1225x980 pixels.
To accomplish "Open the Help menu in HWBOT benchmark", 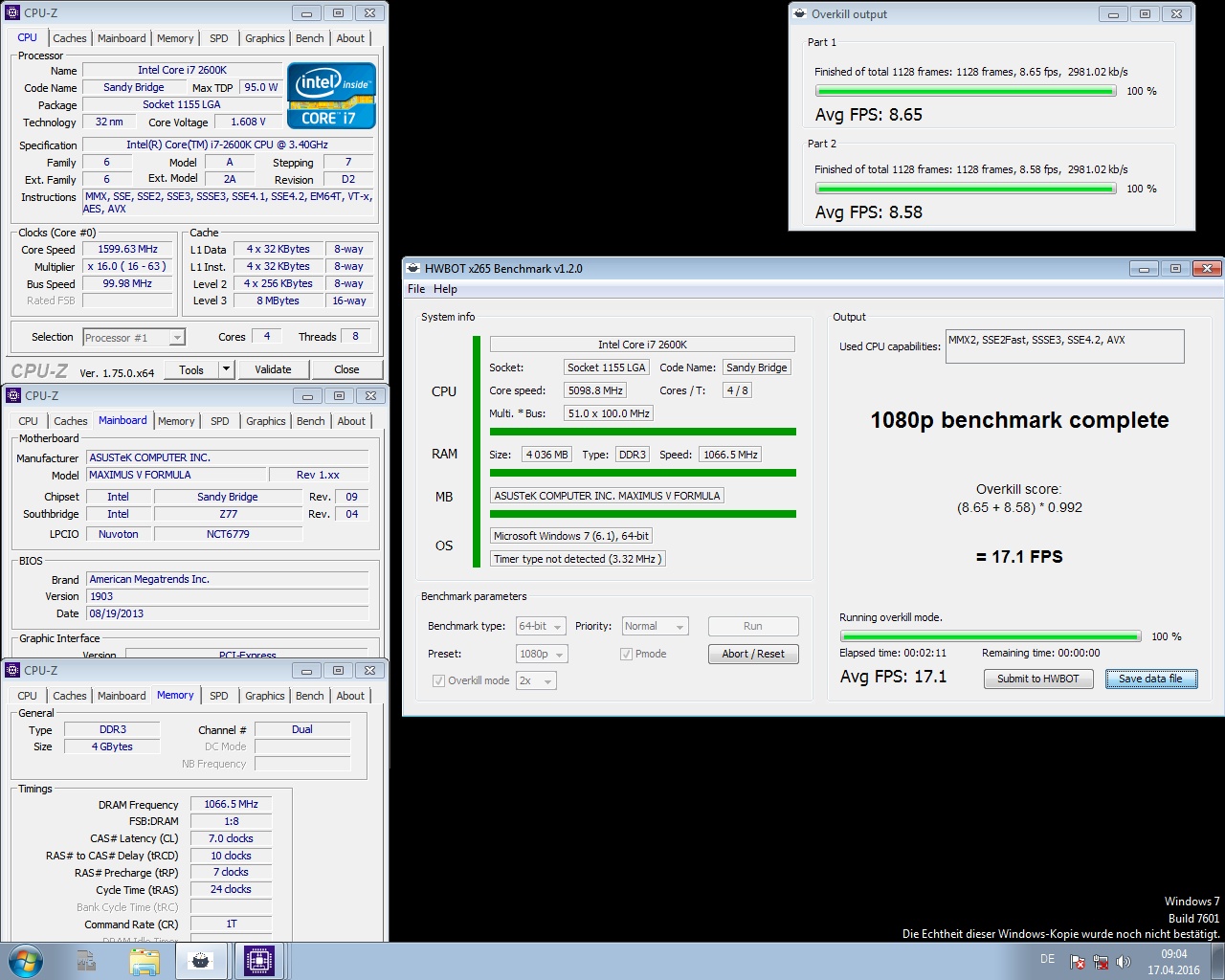I will 445,289.
